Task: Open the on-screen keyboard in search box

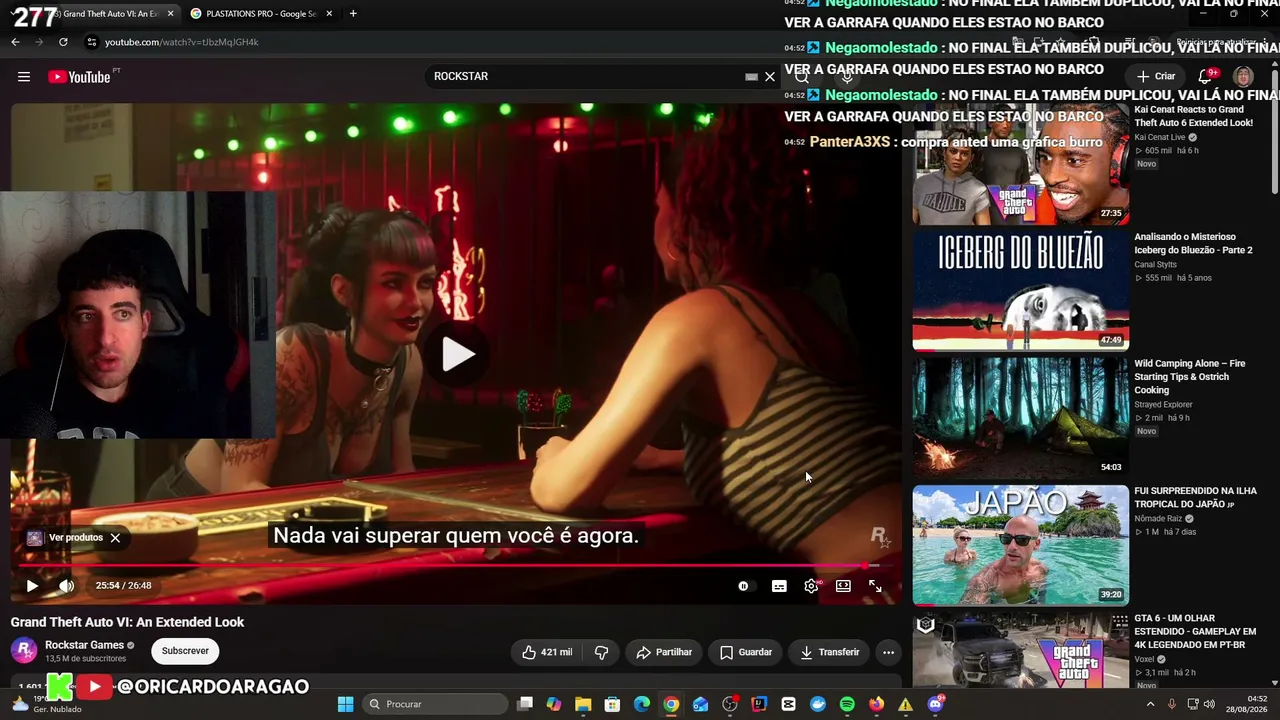Action: 751,77
